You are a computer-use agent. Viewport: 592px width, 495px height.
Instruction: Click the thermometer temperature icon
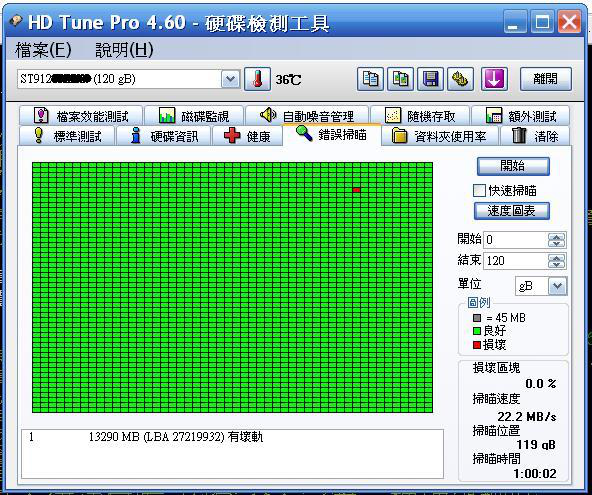[257, 79]
